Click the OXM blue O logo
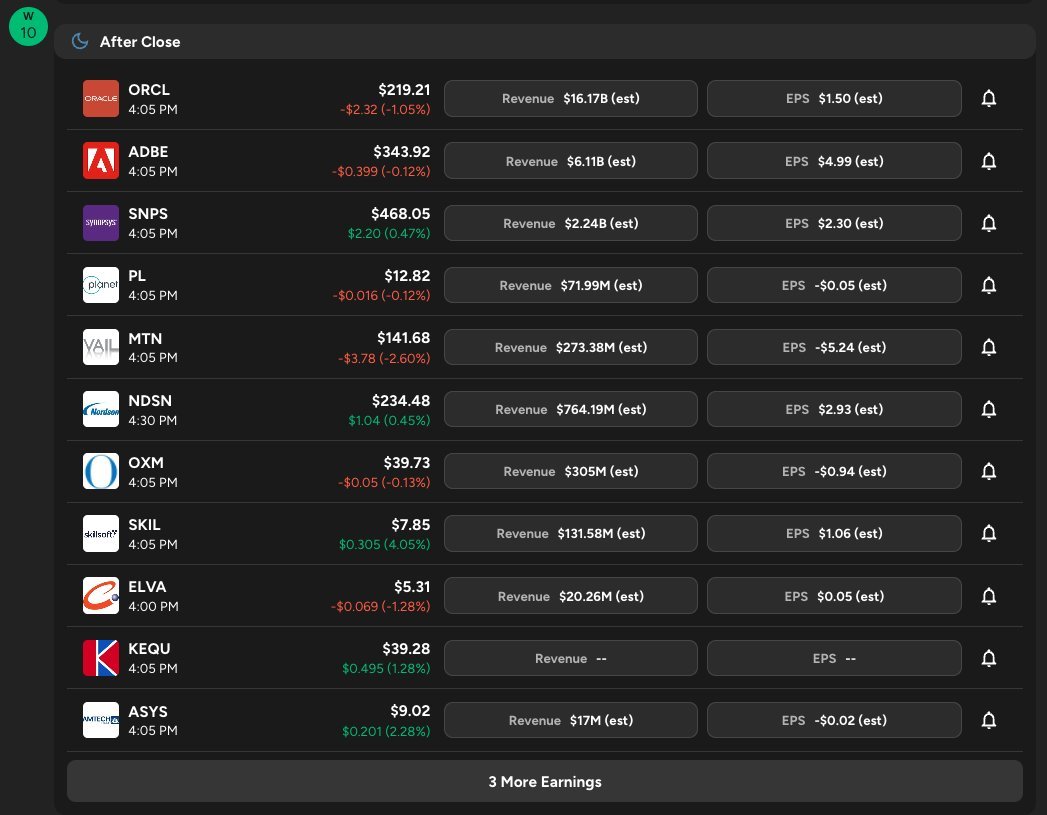Screen dimensions: 1047x815 pyautogui.click(x=101, y=471)
